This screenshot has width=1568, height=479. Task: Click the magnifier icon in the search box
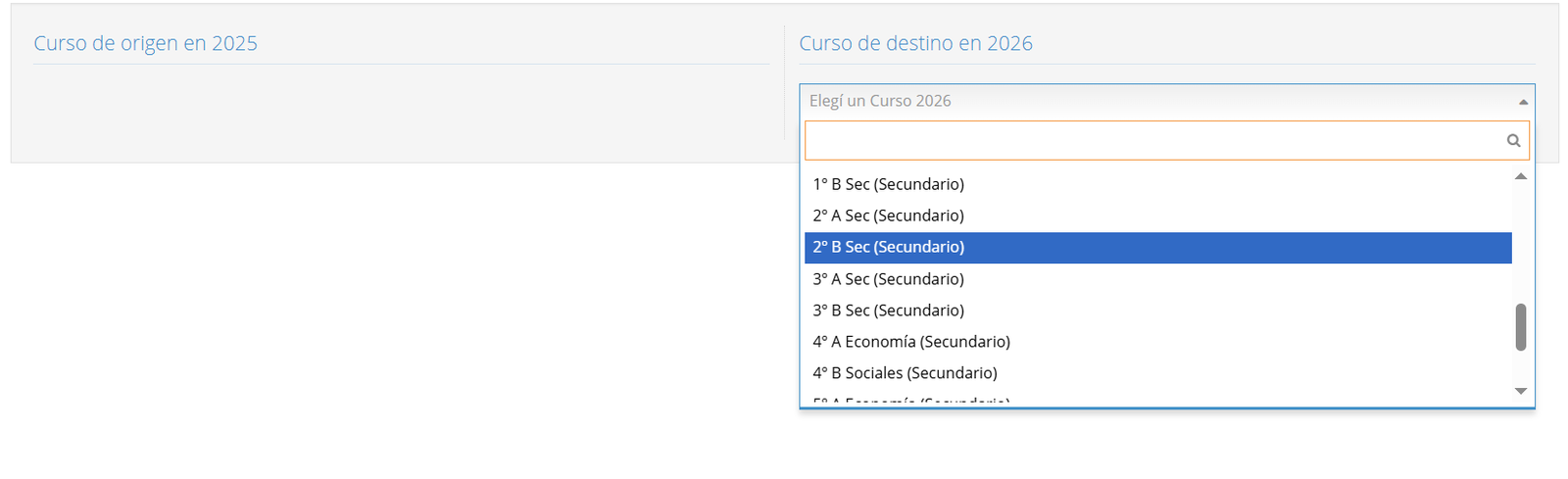click(x=1513, y=141)
